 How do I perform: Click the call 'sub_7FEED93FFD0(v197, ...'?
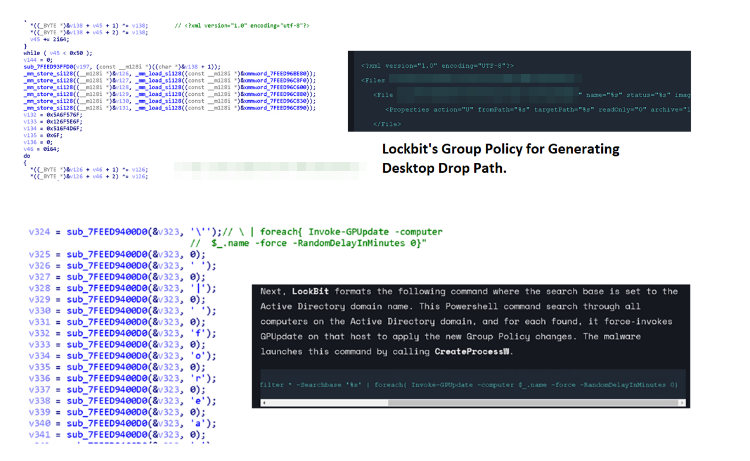coord(122,67)
